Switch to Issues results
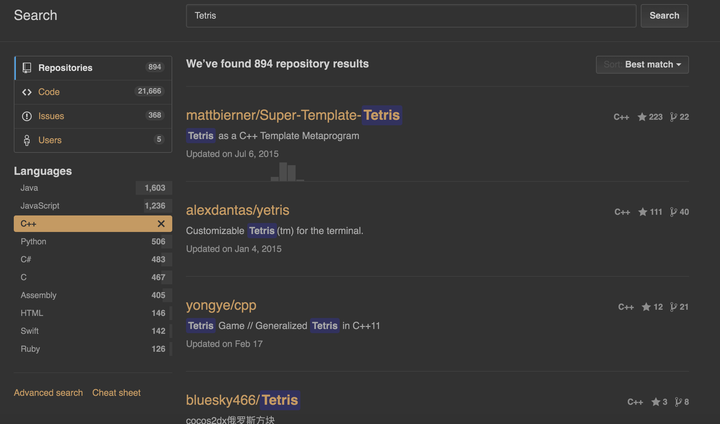The image size is (720, 424). pyautogui.click(x=93, y=116)
